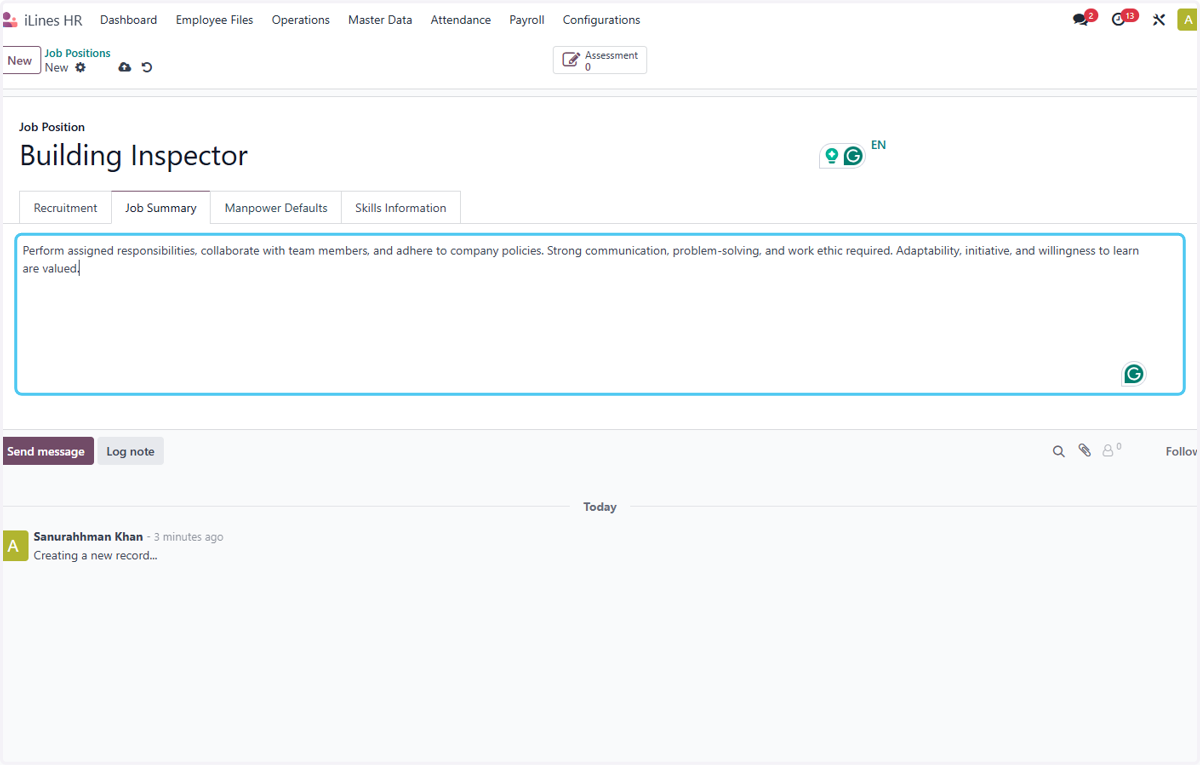Image resolution: width=1200 pixels, height=765 pixels.
Task: Click the Log note button
Action: click(x=130, y=451)
